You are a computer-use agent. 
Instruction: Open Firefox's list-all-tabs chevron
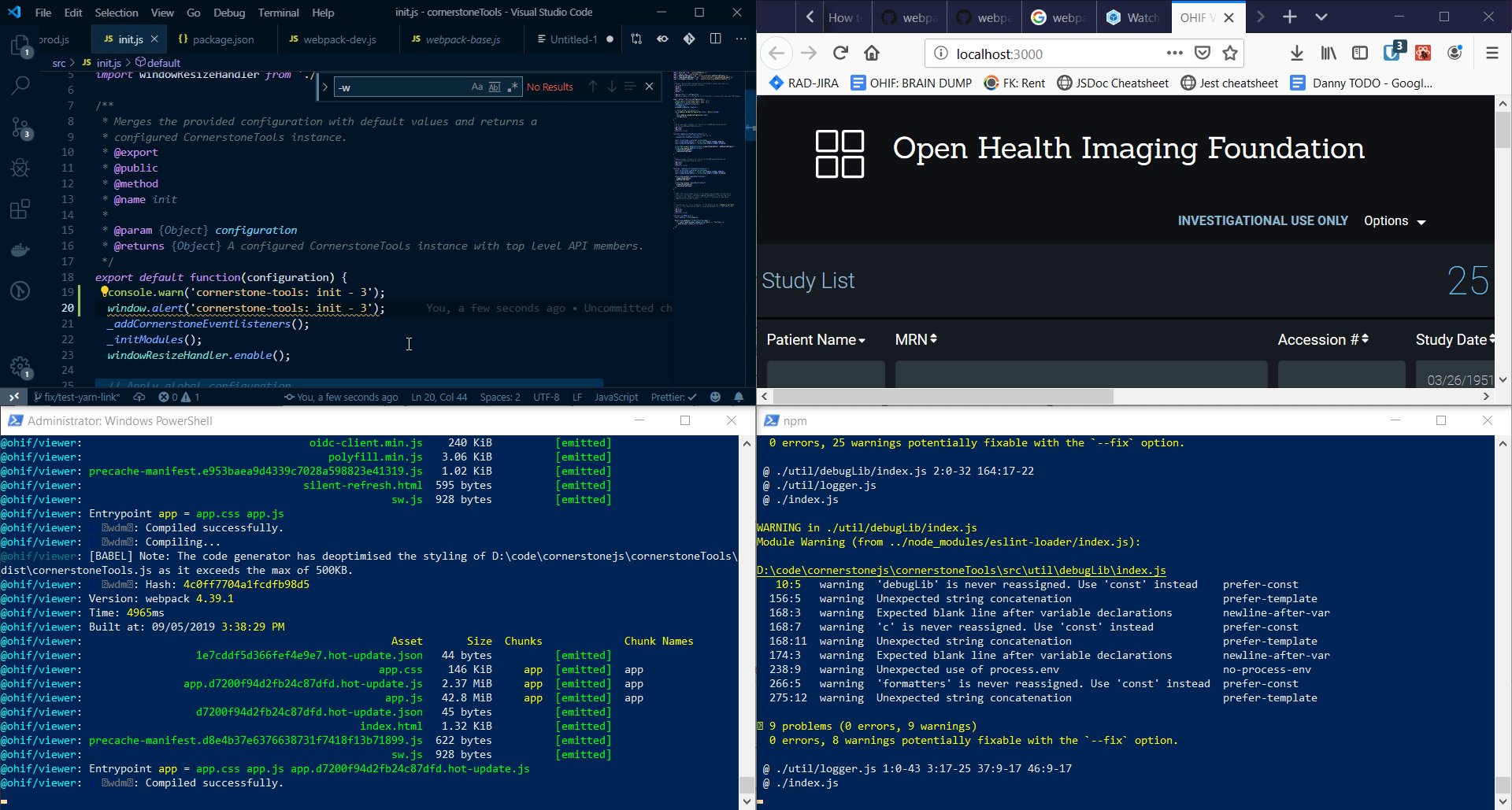click(x=1321, y=17)
